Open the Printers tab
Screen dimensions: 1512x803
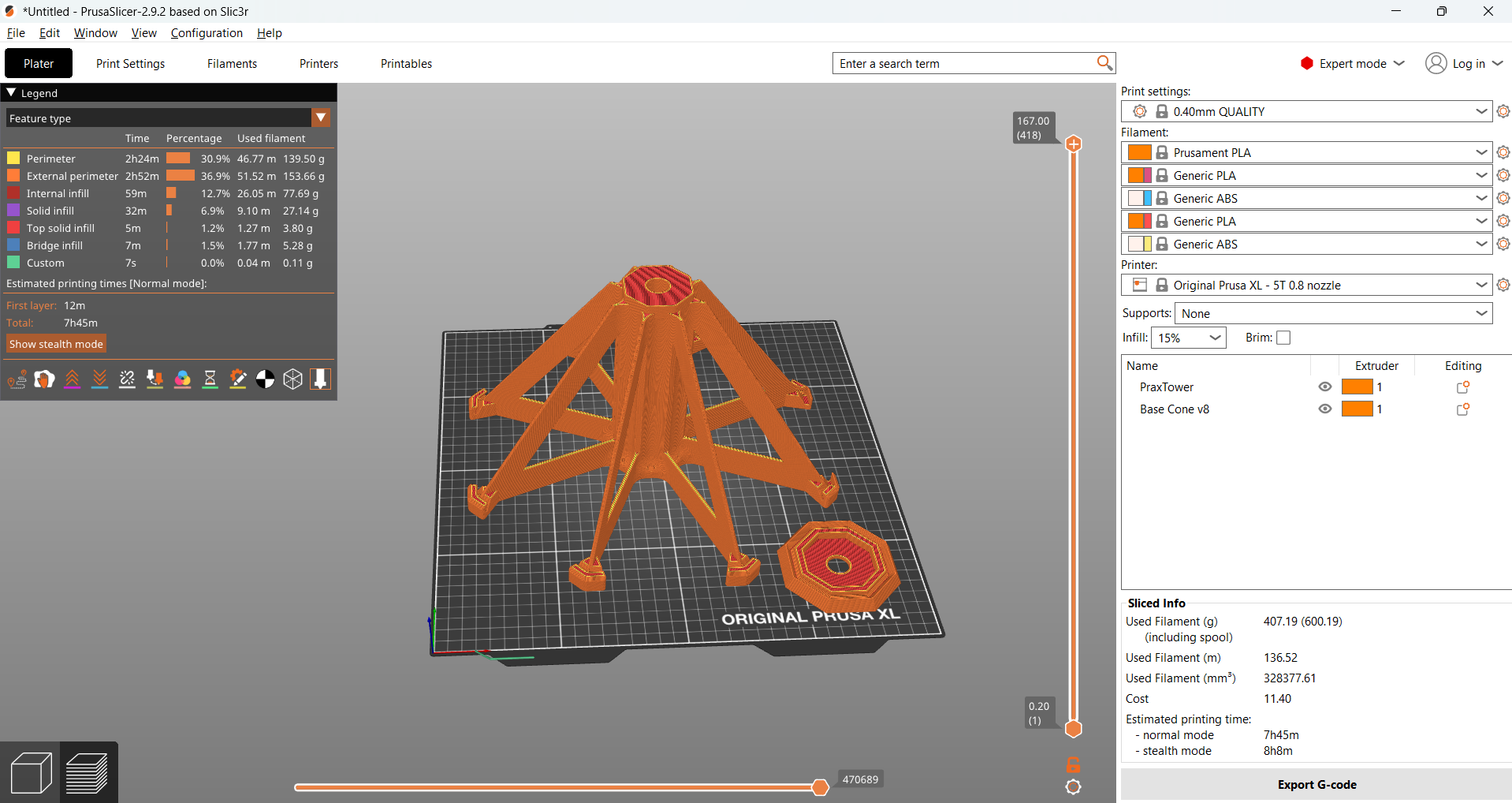click(x=318, y=63)
